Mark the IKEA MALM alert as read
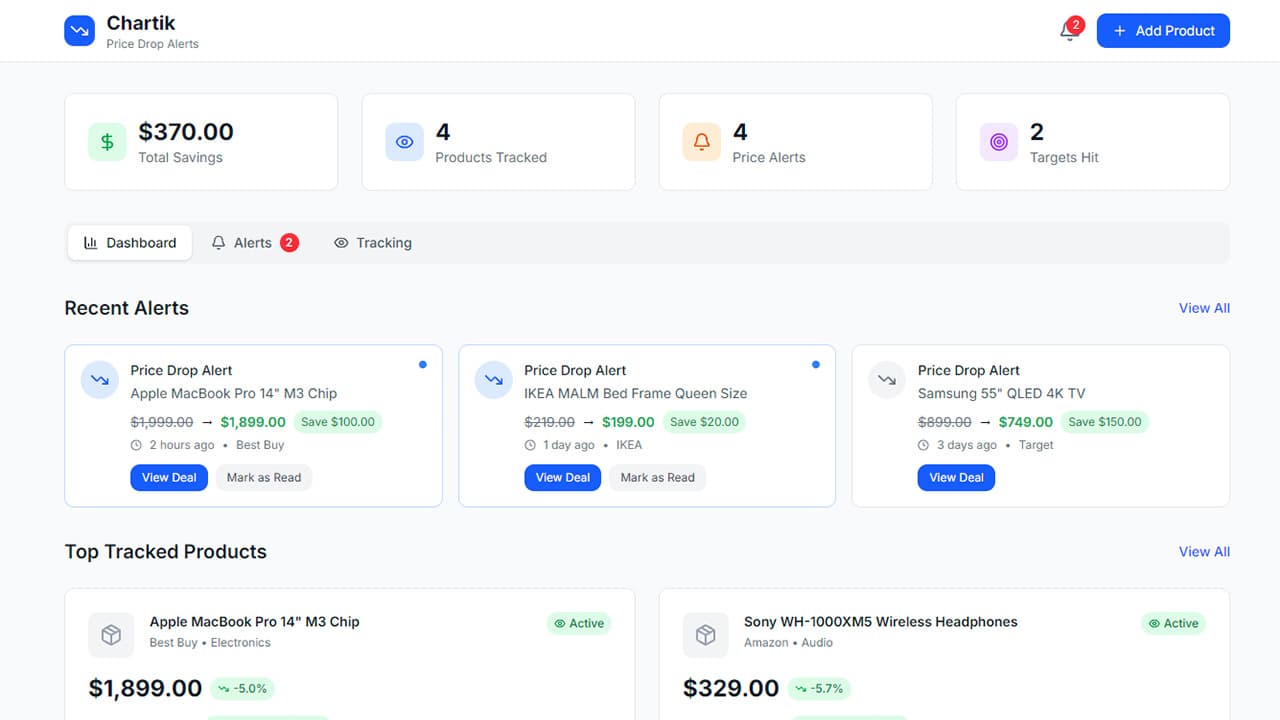The image size is (1280, 720). tap(657, 477)
